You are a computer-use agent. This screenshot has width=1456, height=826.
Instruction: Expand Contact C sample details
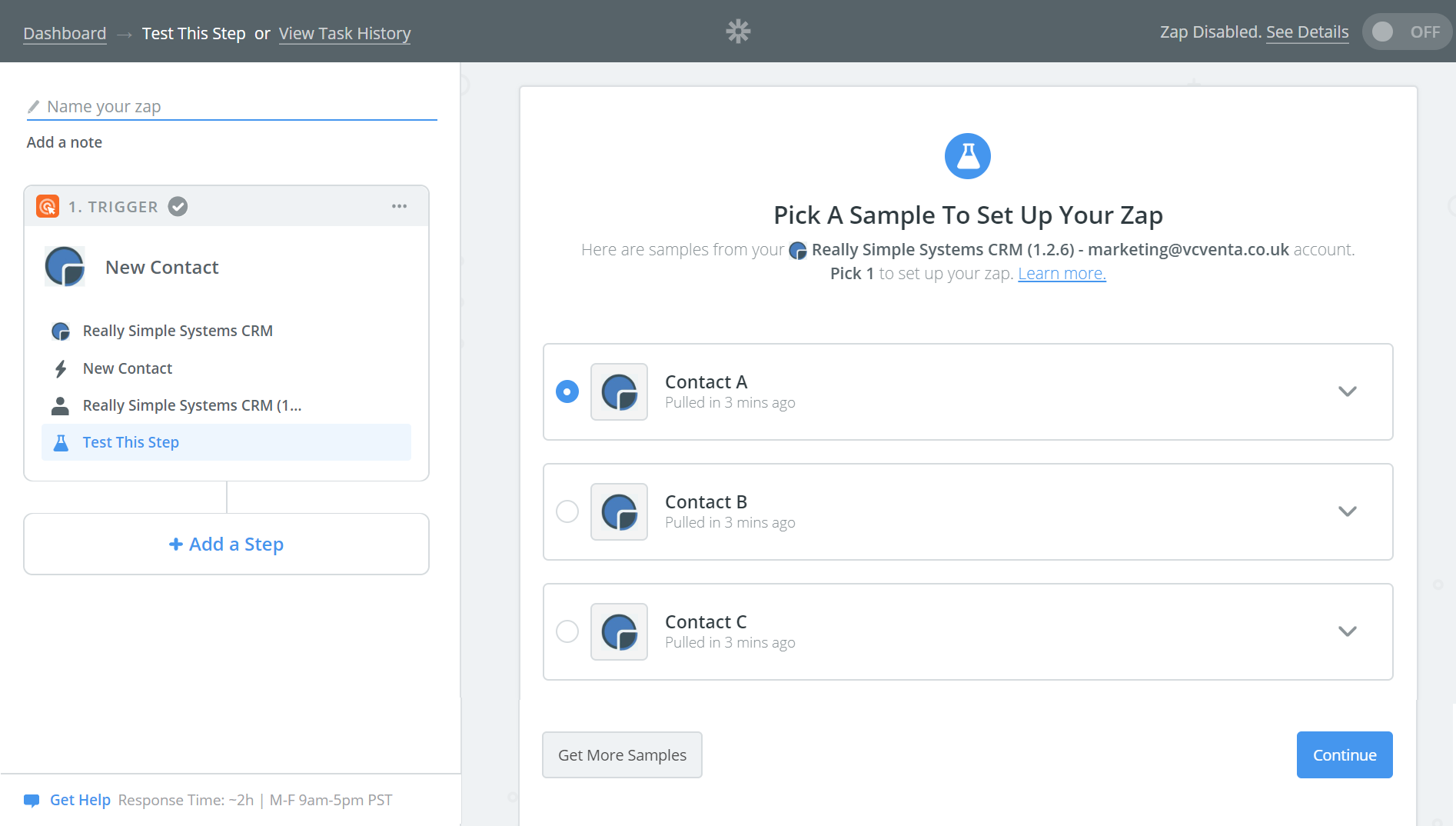1348,631
